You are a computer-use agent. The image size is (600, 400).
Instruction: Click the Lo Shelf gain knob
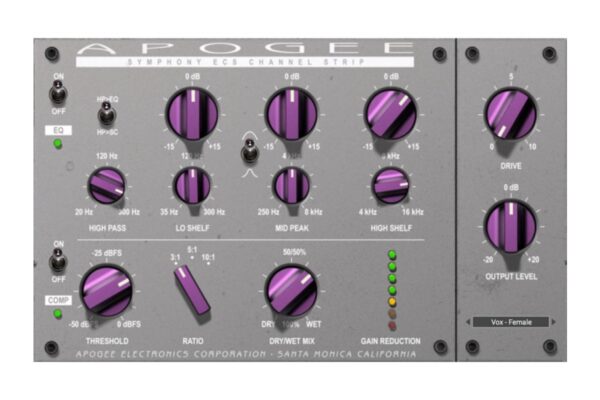coord(192,114)
